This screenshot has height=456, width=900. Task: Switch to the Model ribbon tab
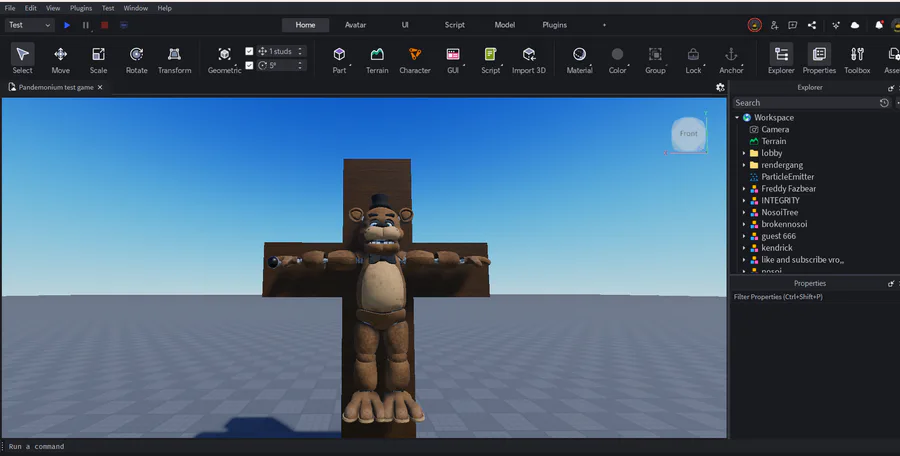[x=505, y=25]
